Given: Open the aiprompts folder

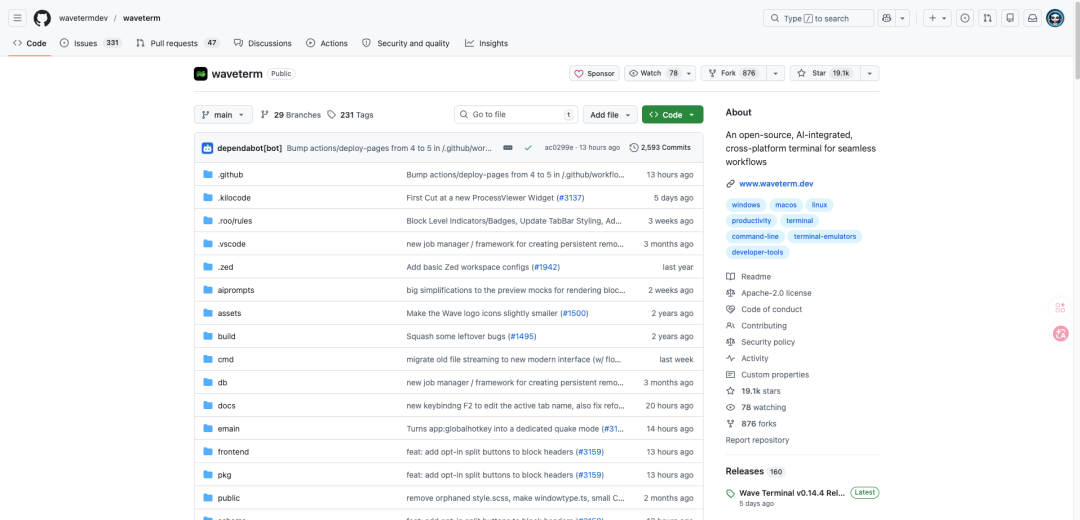Looking at the screenshot, I should 236,290.
